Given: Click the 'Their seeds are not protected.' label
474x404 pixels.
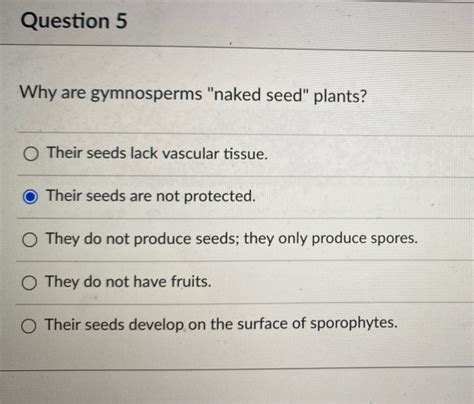Looking at the screenshot, I should (x=151, y=196).
